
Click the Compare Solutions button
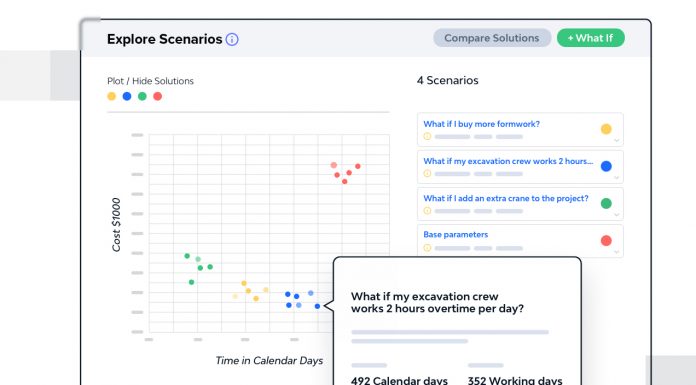[x=492, y=38]
